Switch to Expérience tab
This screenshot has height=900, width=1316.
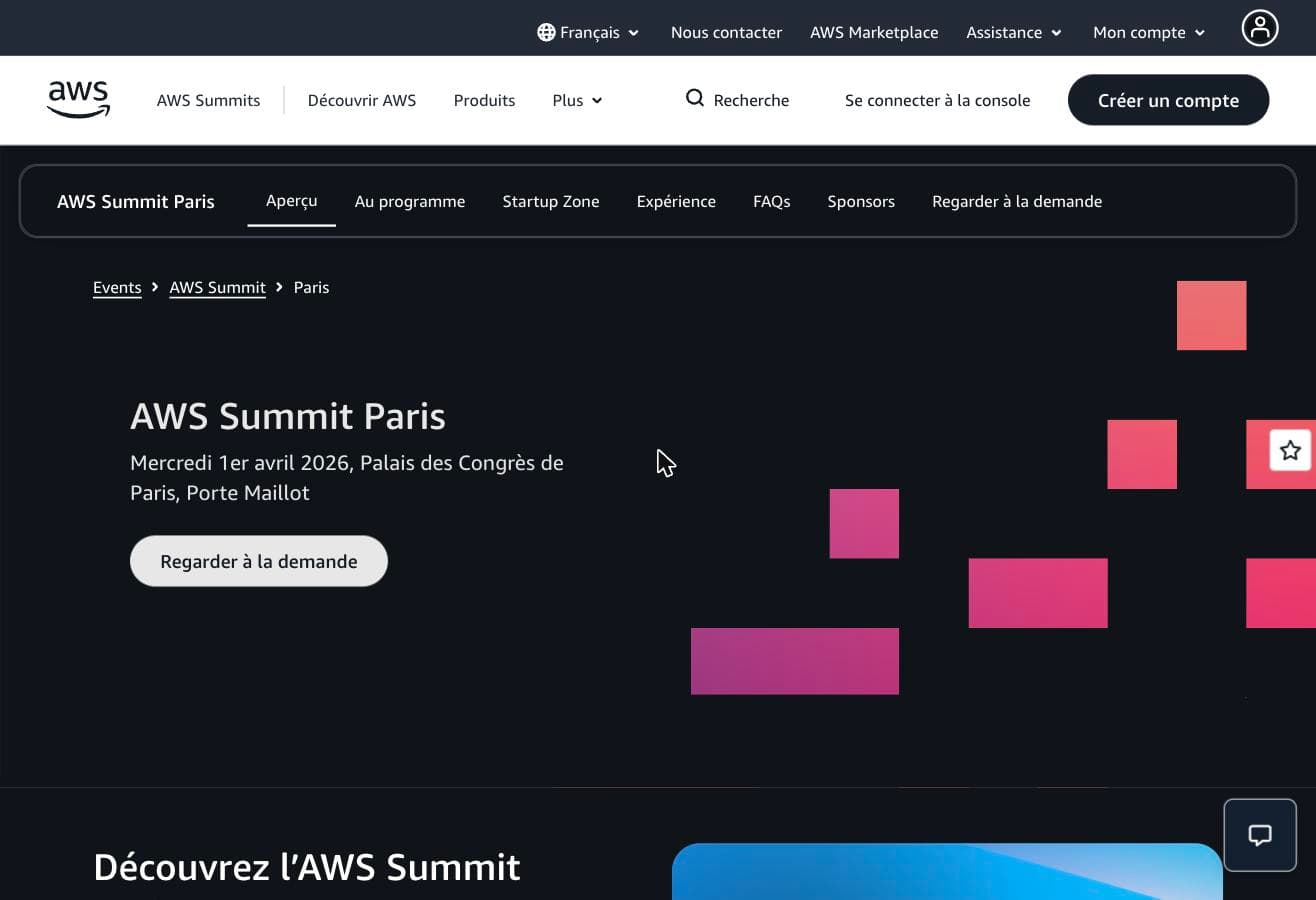[676, 201]
